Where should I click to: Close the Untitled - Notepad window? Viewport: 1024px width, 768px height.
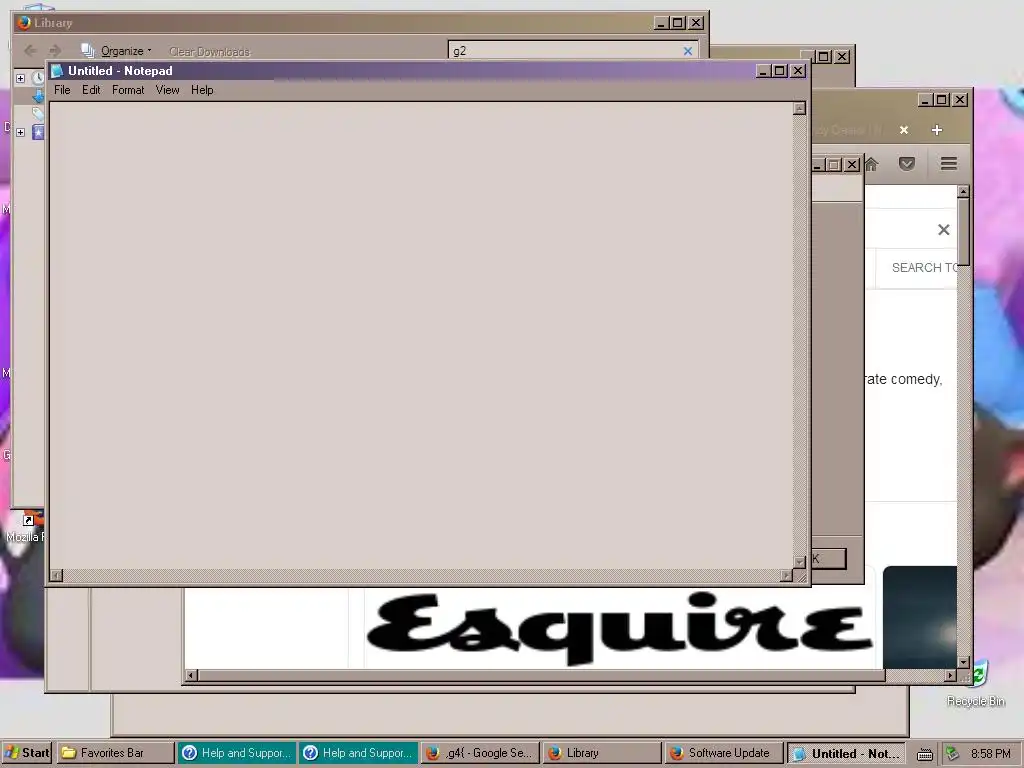798,71
